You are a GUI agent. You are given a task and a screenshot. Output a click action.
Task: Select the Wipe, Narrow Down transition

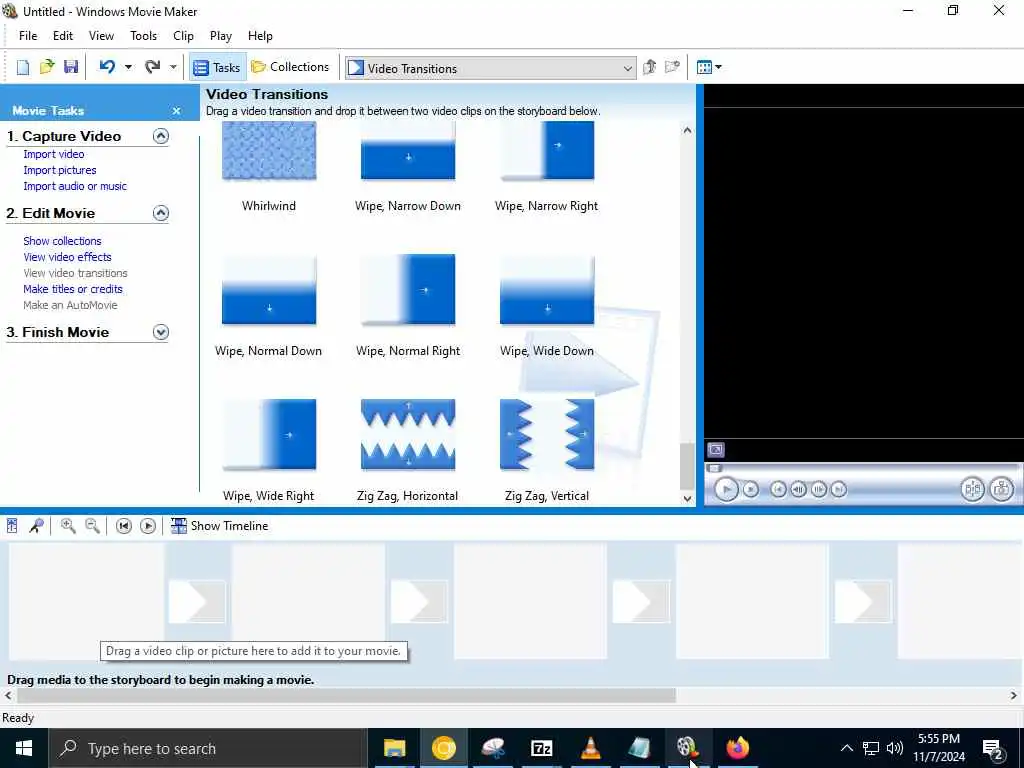point(408,150)
